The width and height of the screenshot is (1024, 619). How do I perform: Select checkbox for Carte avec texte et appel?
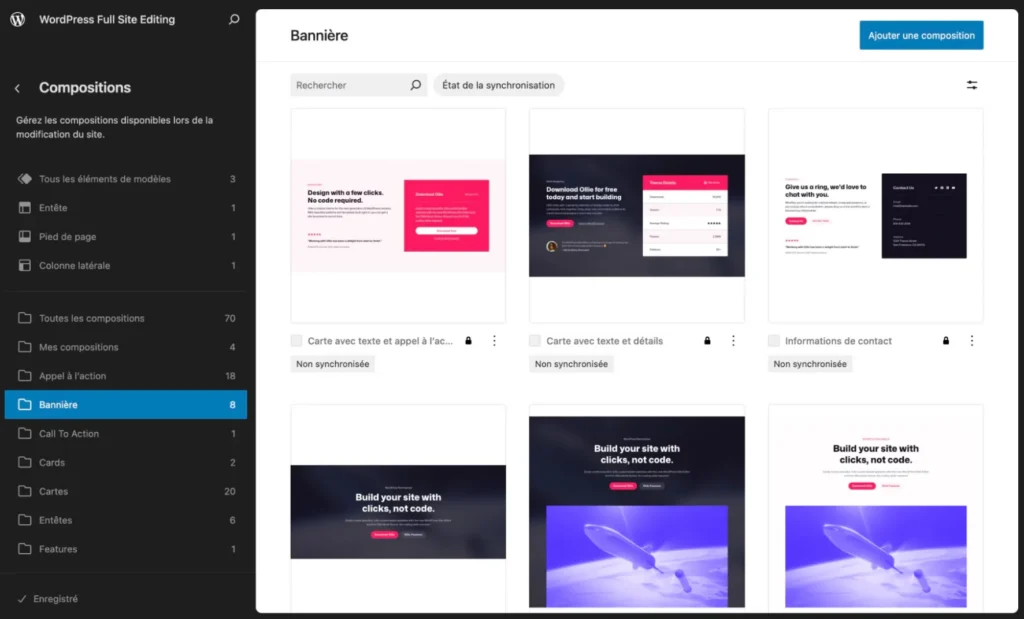coord(296,341)
